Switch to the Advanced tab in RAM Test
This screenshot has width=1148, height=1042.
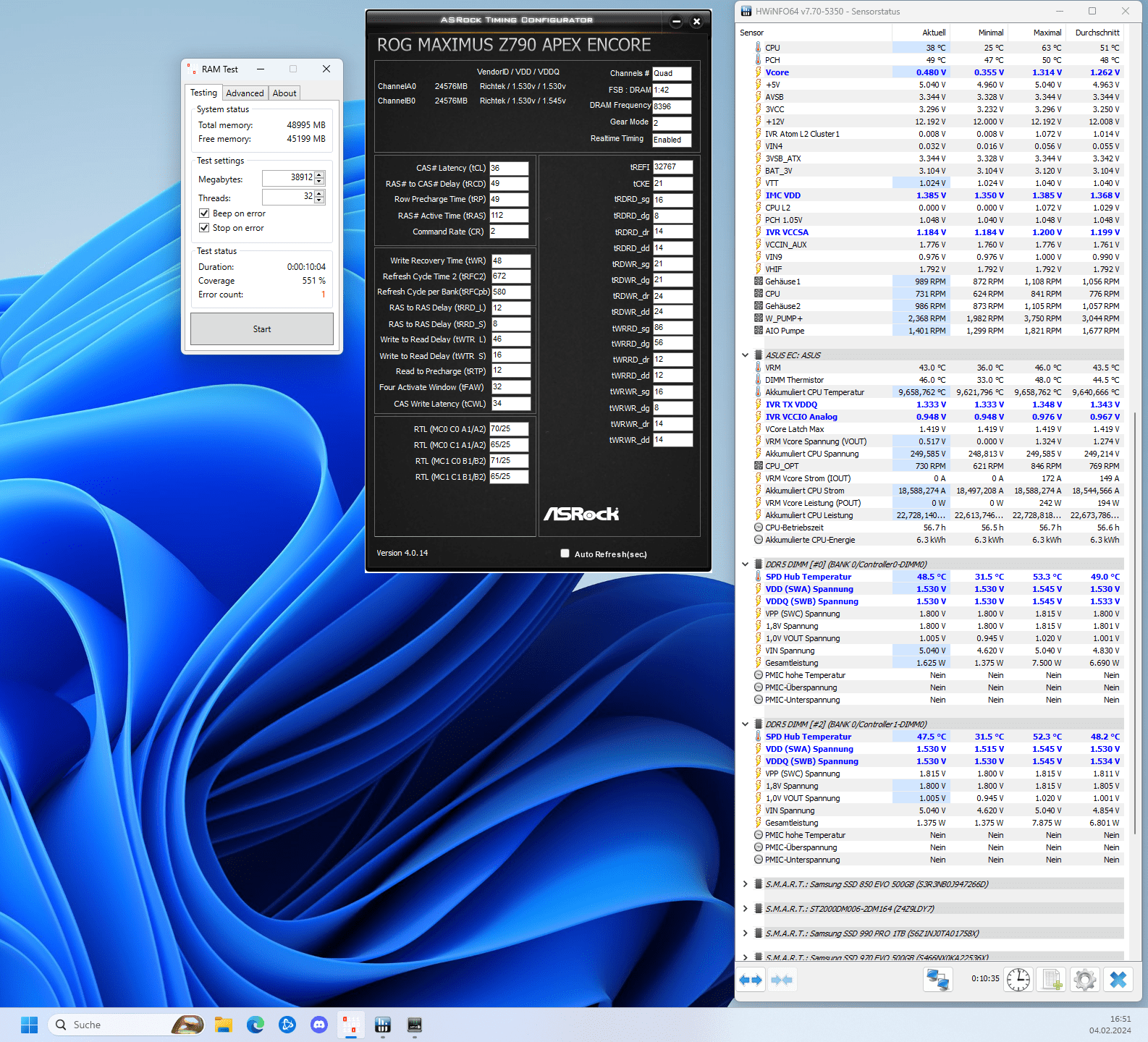(x=245, y=93)
